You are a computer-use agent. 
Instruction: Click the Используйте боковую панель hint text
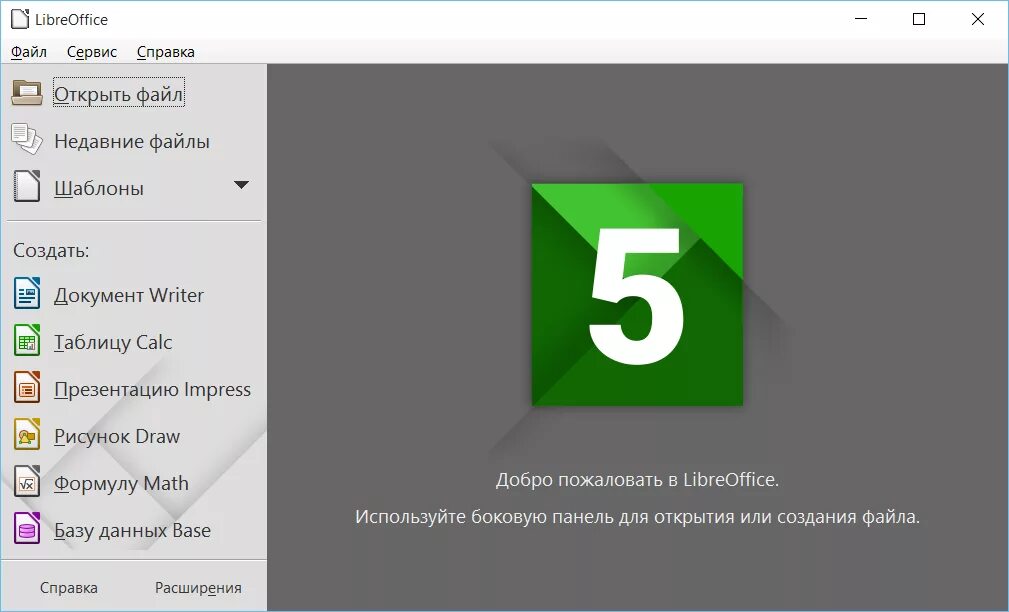point(637,517)
